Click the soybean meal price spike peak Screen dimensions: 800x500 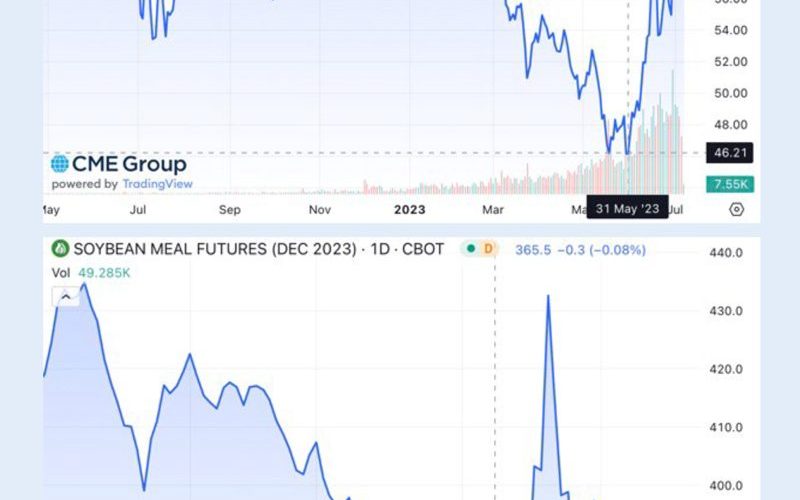(548, 296)
